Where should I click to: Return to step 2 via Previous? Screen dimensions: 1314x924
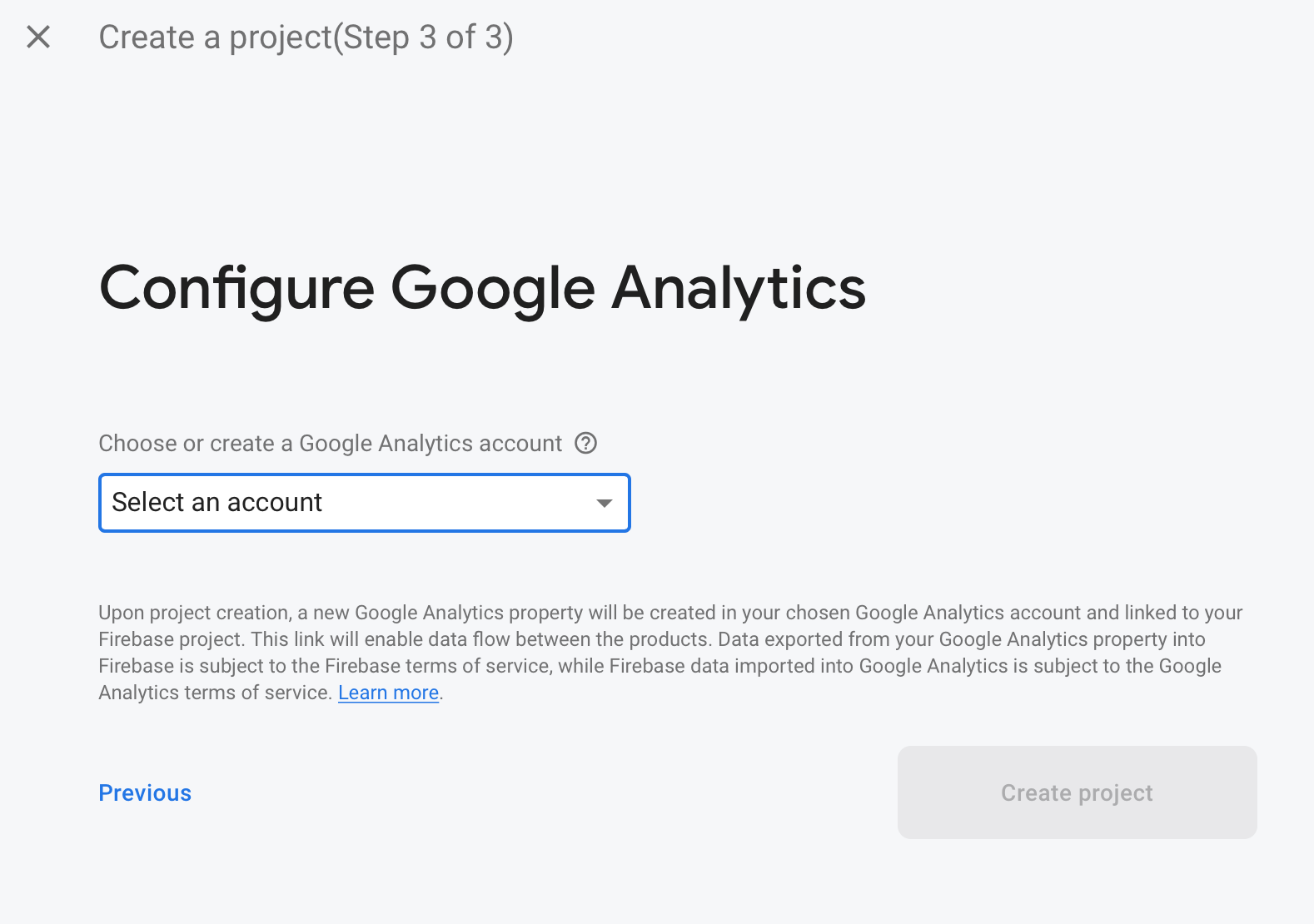tap(145, 792)
